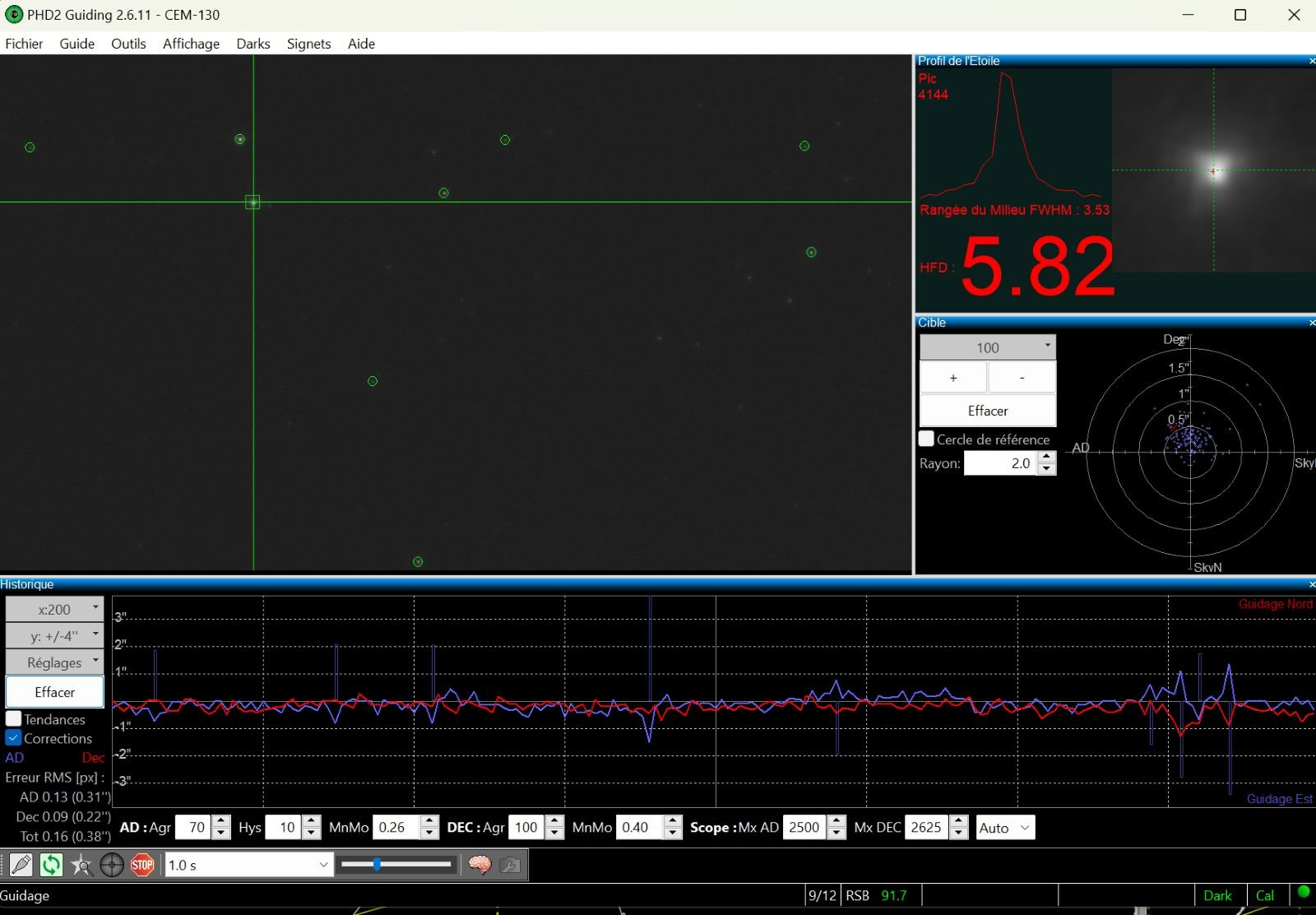Click the AD Agr value field

(194, 828)
